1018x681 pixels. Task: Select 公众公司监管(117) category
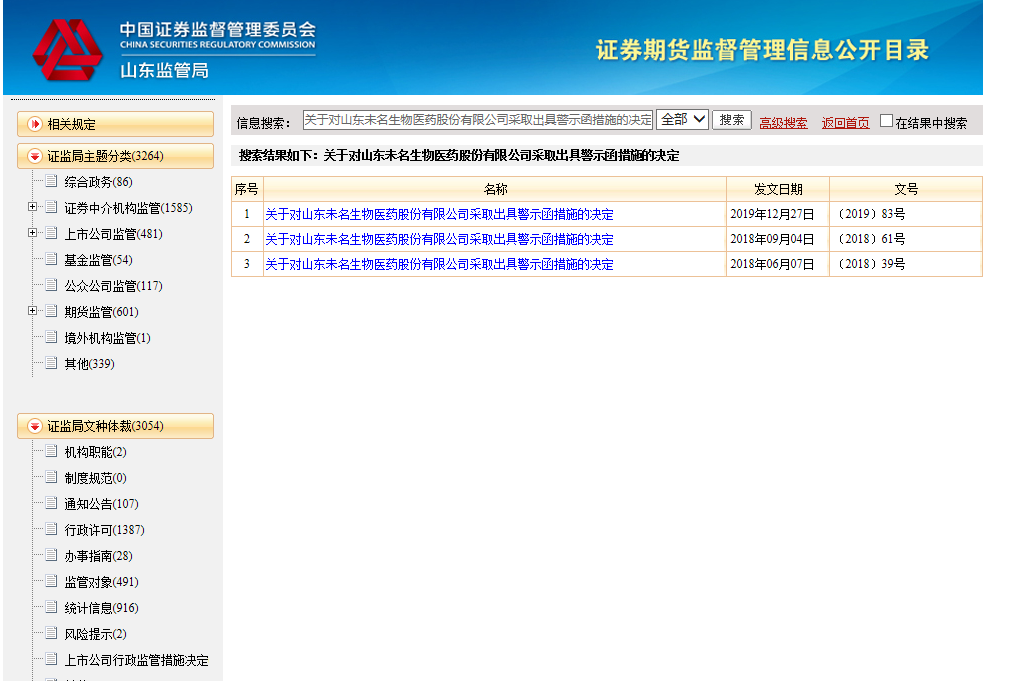pos(113,286)
